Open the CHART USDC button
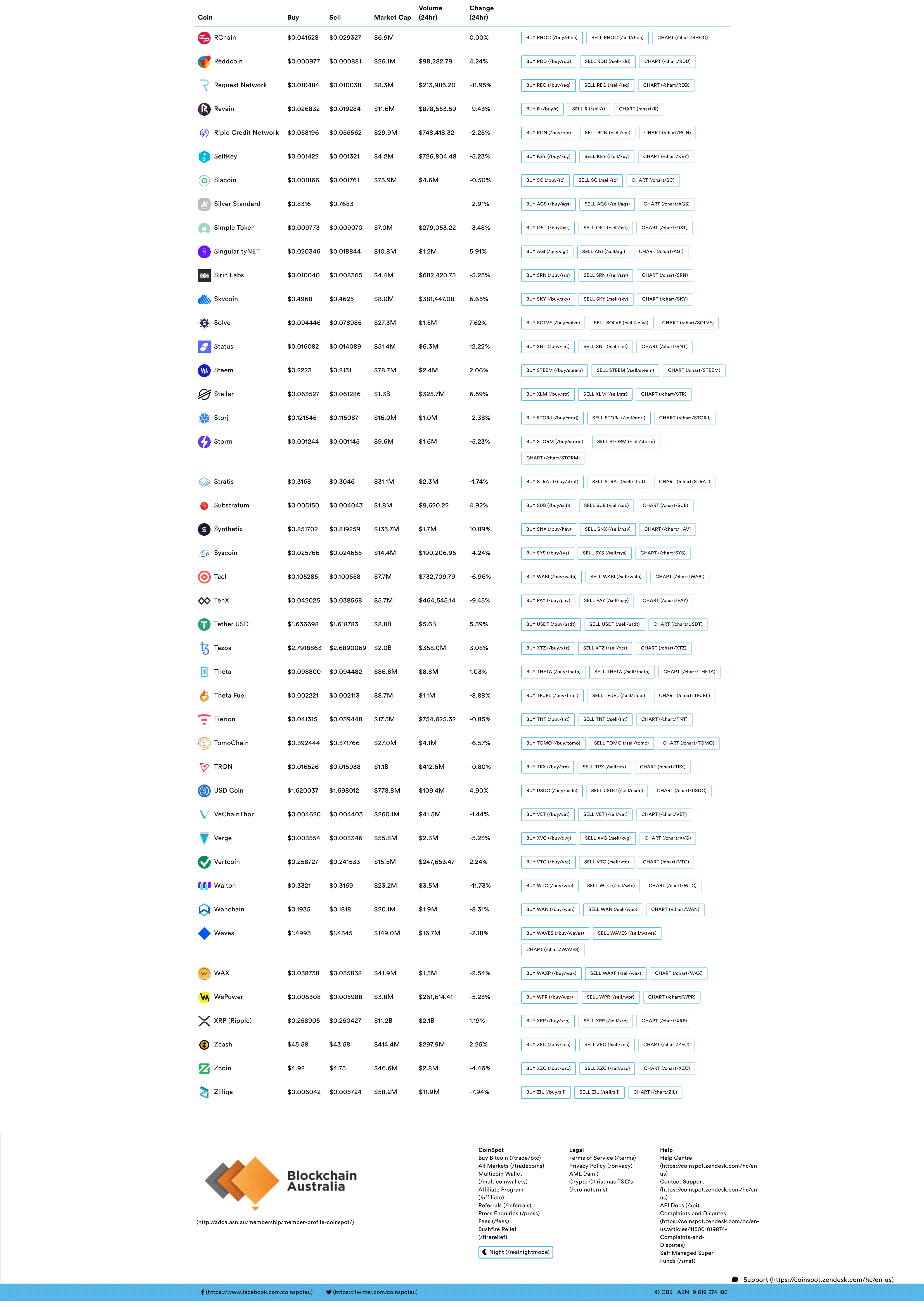This screenshot has height=1307, width=924. 681,791
